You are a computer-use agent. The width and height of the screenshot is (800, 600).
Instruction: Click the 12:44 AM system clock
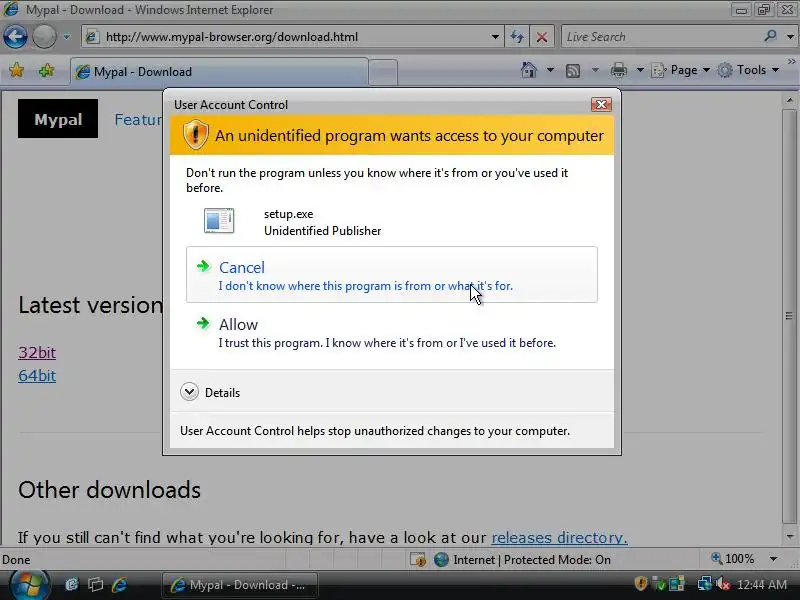click(x=762, y=584)
